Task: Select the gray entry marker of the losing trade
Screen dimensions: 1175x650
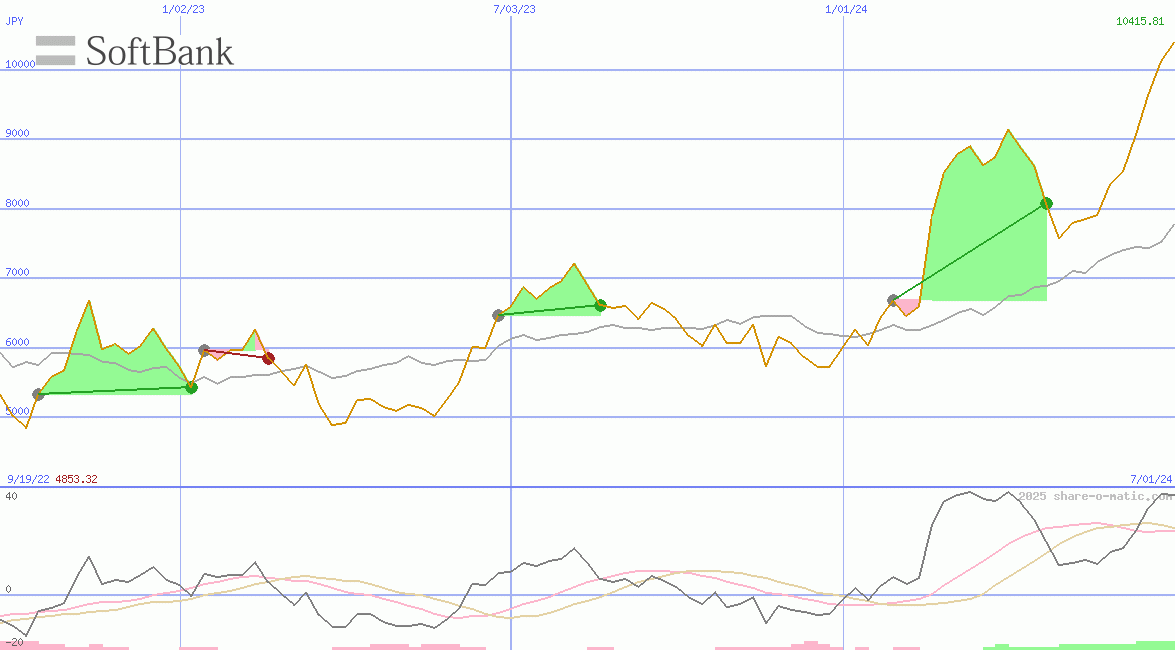Action: coord(204,350)
